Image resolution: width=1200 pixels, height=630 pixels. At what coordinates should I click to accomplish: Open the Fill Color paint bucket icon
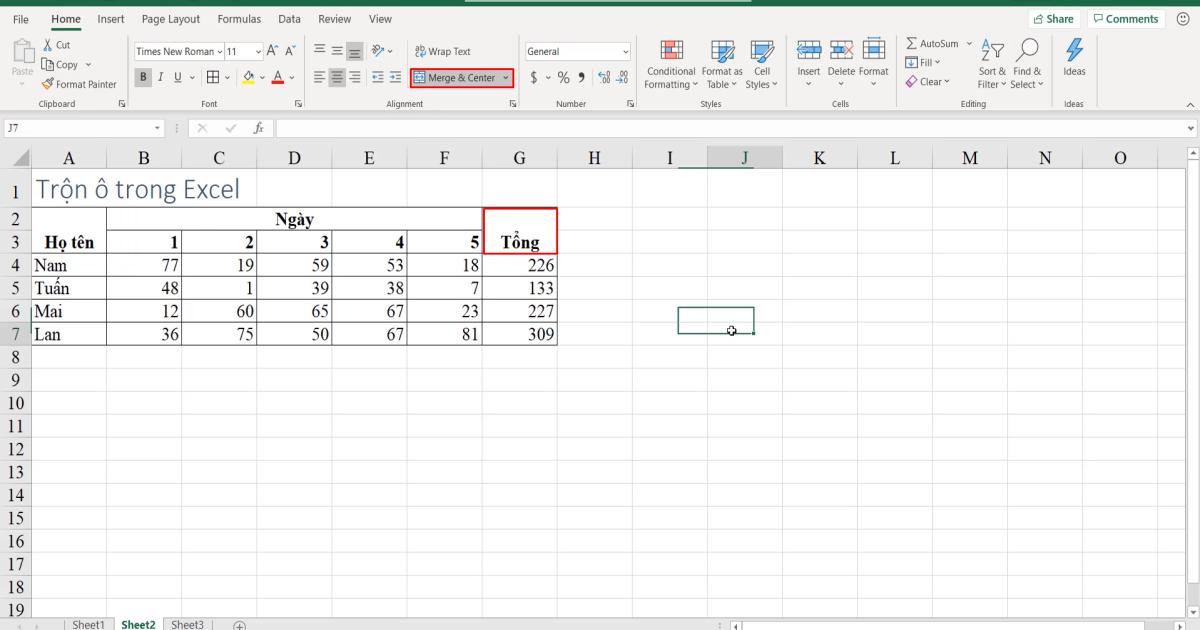pos(248,77)
